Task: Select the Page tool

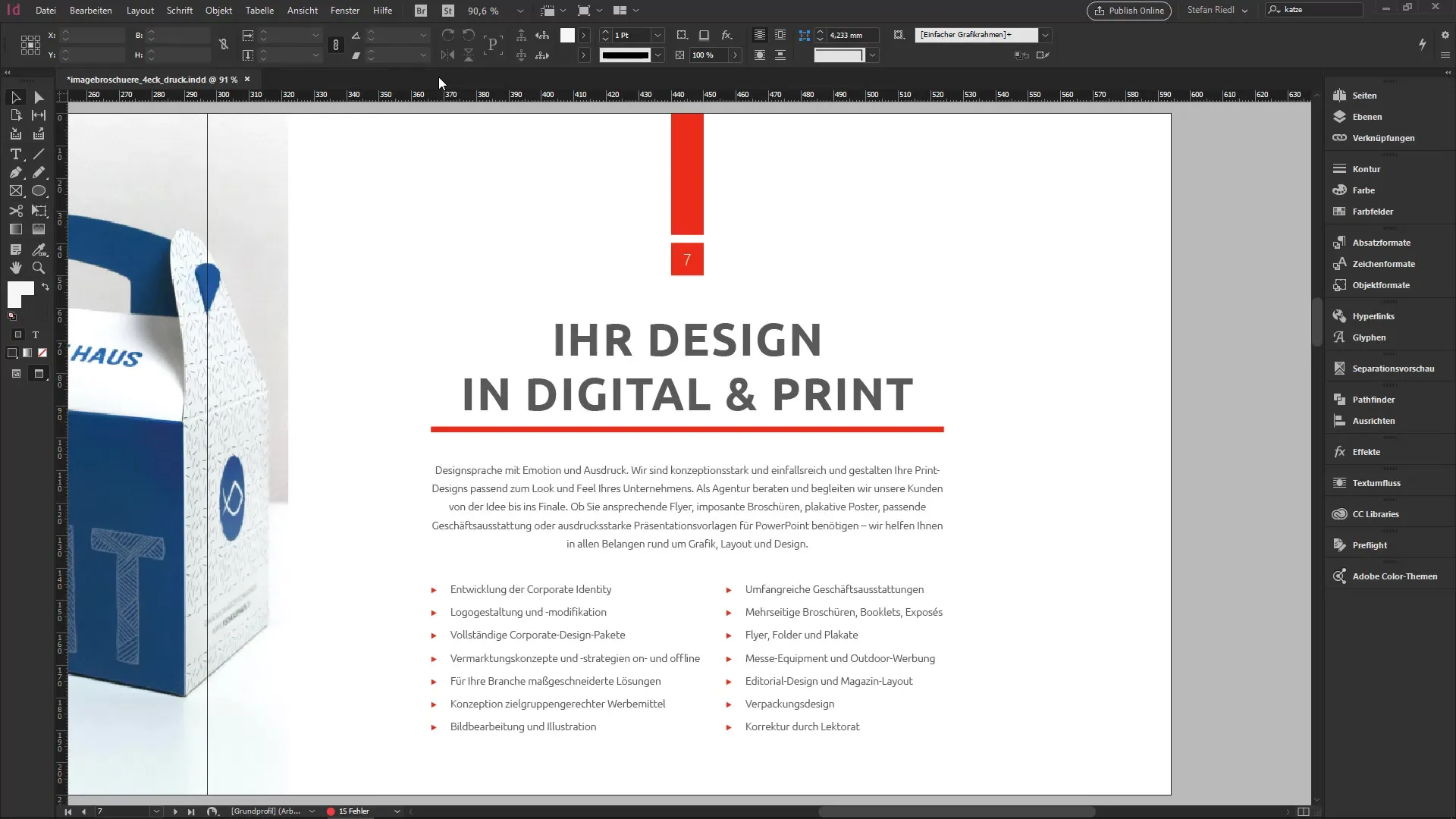Action: pos(16,115)
